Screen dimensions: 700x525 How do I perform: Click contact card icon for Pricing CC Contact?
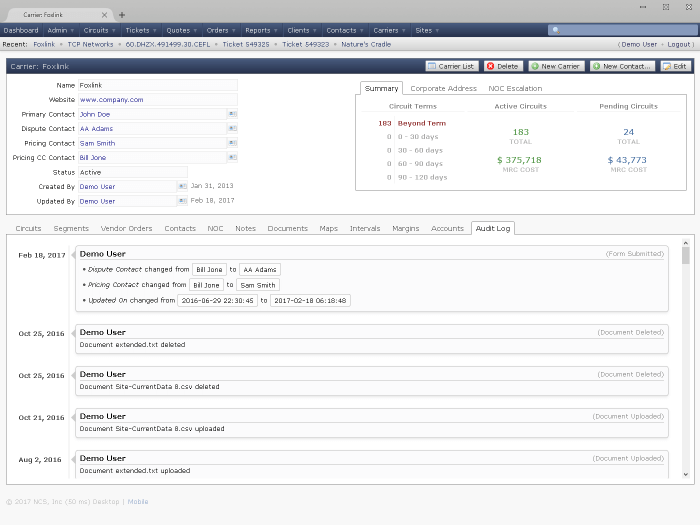coord(232,157)
